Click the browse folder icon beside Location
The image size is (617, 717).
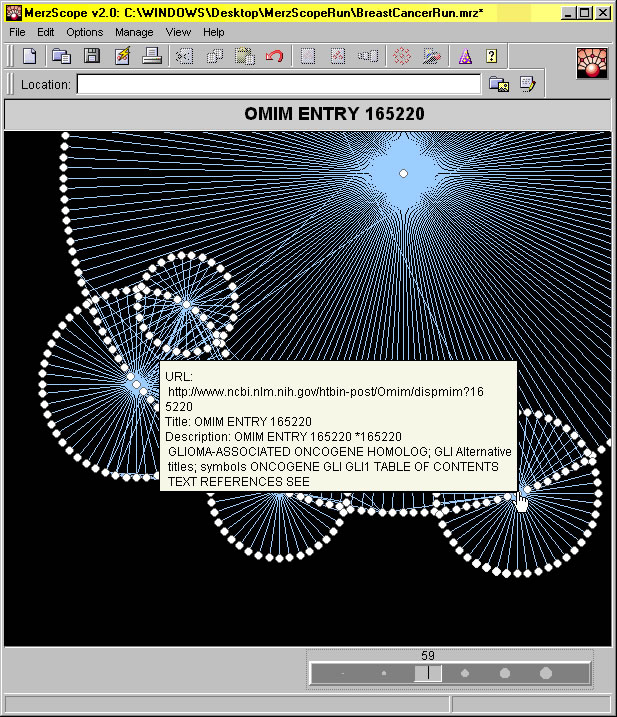coord(498,85)
